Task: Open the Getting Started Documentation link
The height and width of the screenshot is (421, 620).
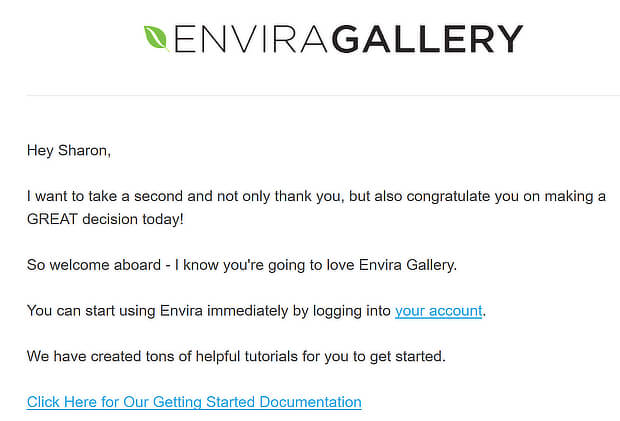Action: coord(194,402)
